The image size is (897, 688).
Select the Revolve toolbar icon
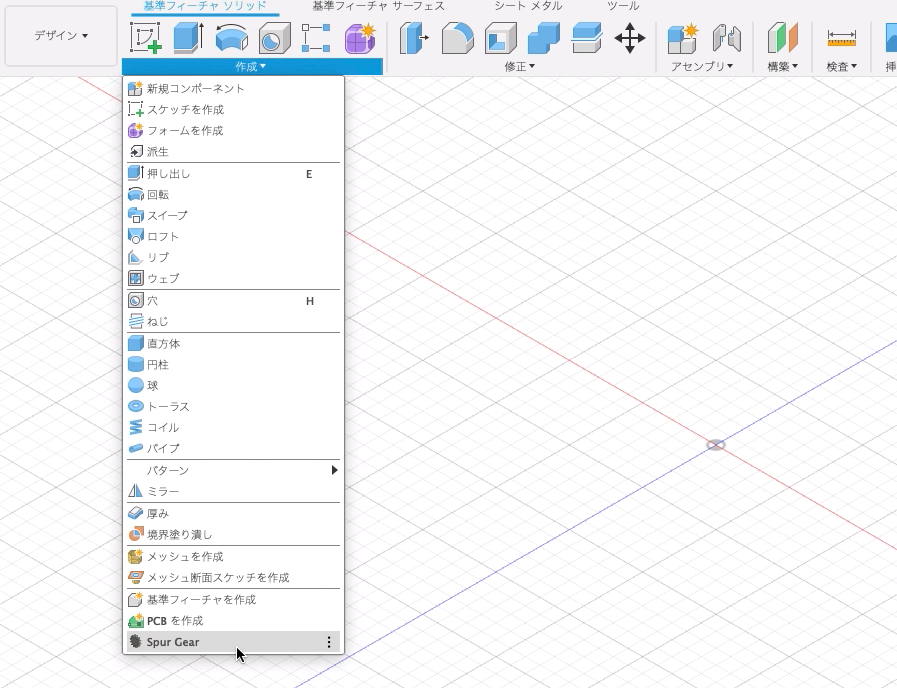click(232, 38)
